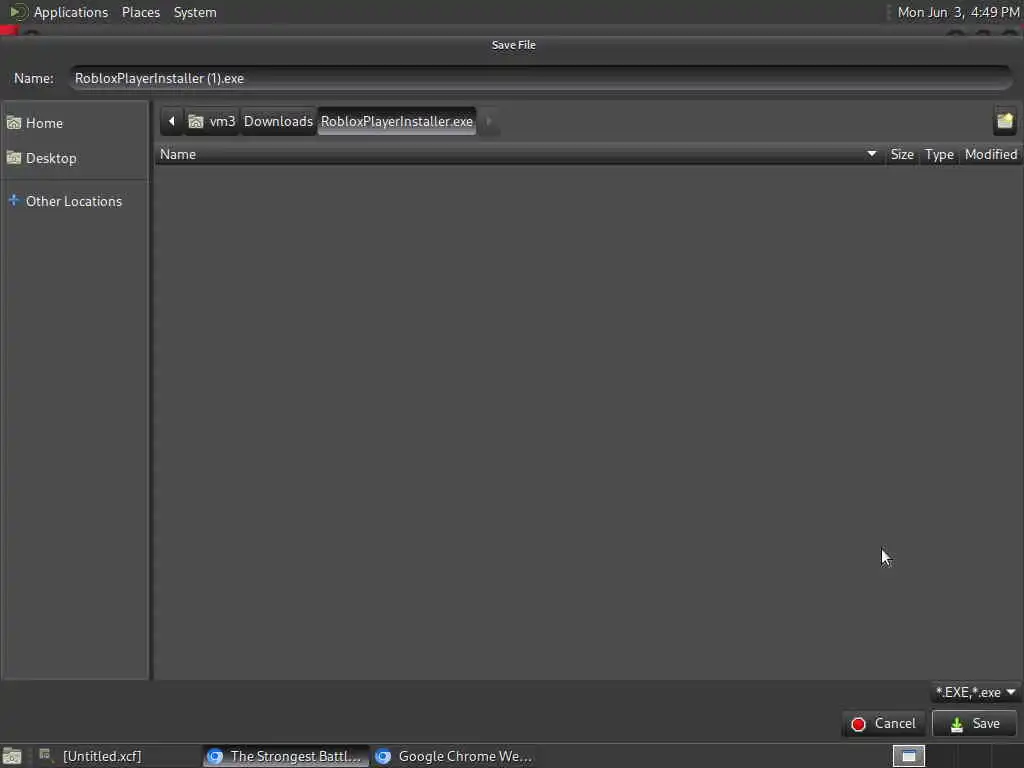This screenshot has width=1024, height=768.
Task: Click the Name filename input field
Action: click(541, 78)
